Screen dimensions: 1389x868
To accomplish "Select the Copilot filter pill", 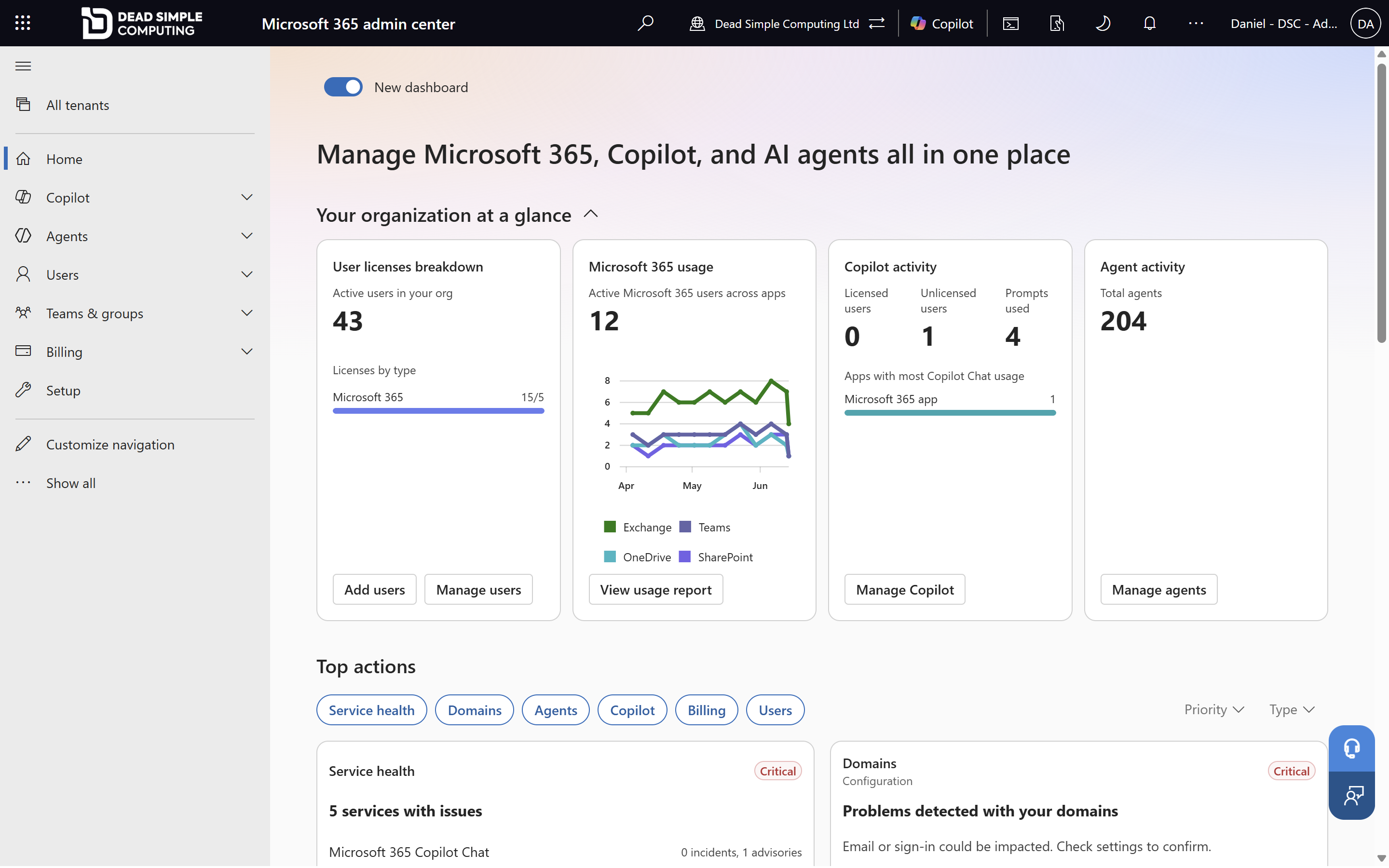I will (632, 710).
